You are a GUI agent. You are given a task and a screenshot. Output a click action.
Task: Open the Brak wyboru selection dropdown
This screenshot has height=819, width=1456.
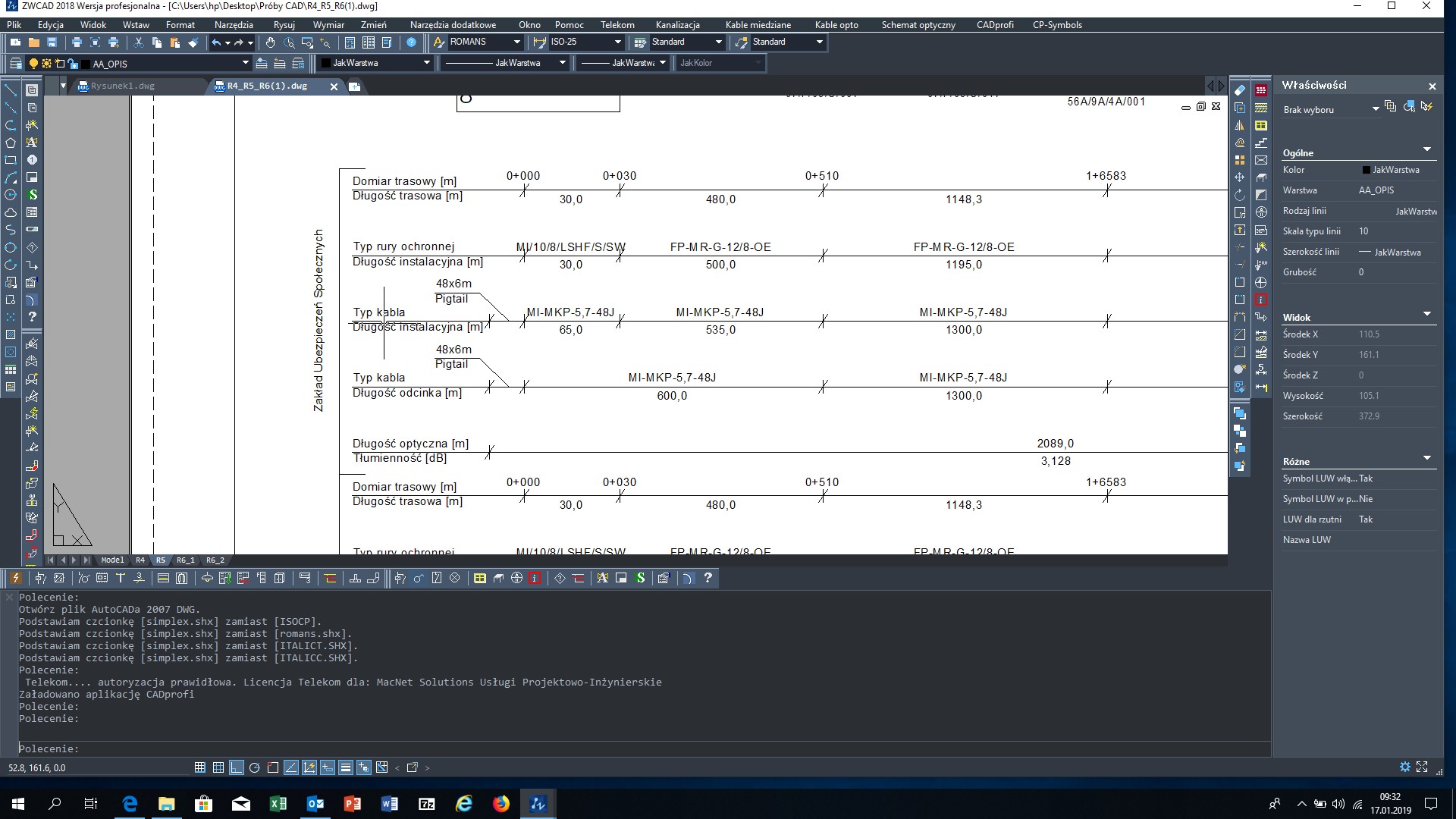(x=1376, y=109)
